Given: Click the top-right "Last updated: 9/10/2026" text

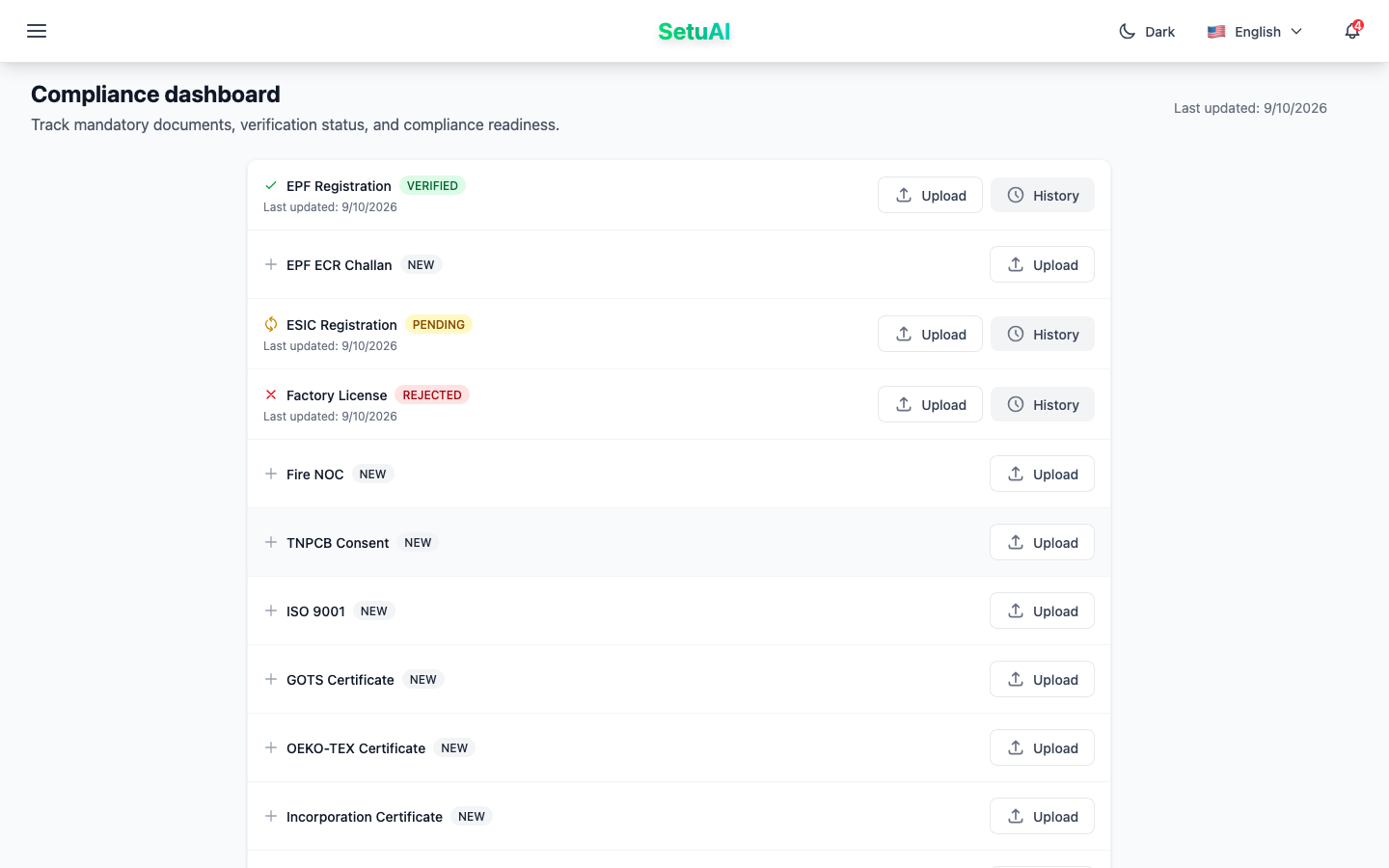Looking at the screenshot, I should [x=1250, y=108].
